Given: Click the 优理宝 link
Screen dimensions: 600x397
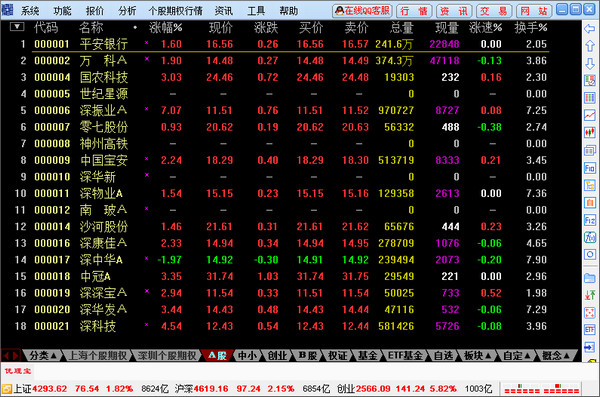Looking at the screenshot, I should coord(18,371).
